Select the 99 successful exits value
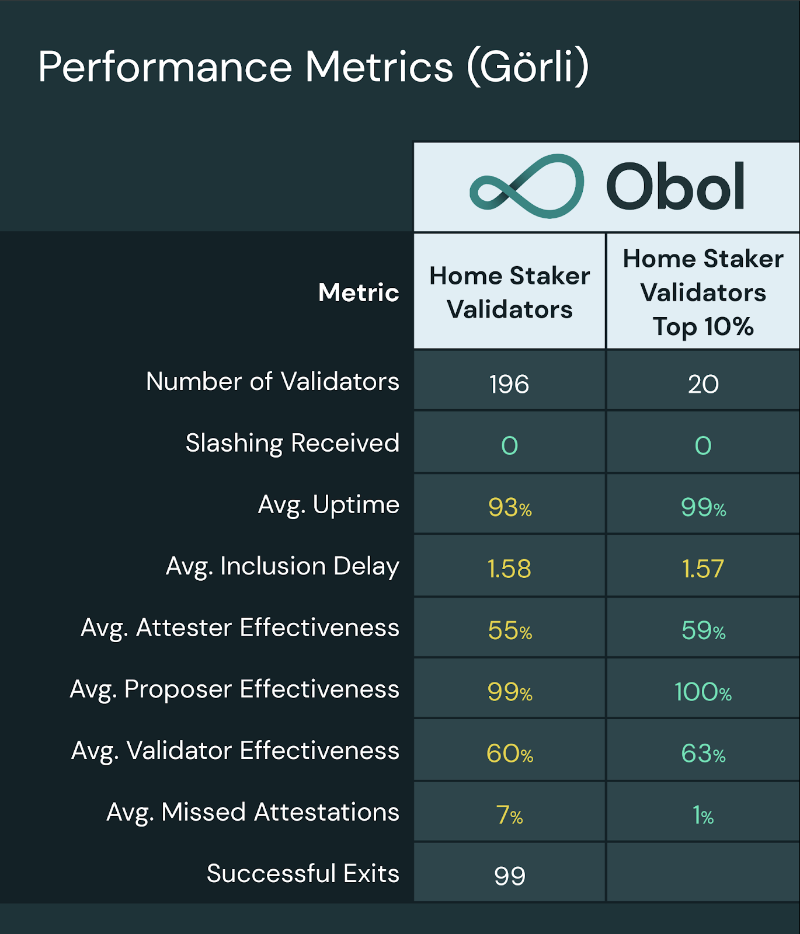800x934 pixels. coord(509,876)
